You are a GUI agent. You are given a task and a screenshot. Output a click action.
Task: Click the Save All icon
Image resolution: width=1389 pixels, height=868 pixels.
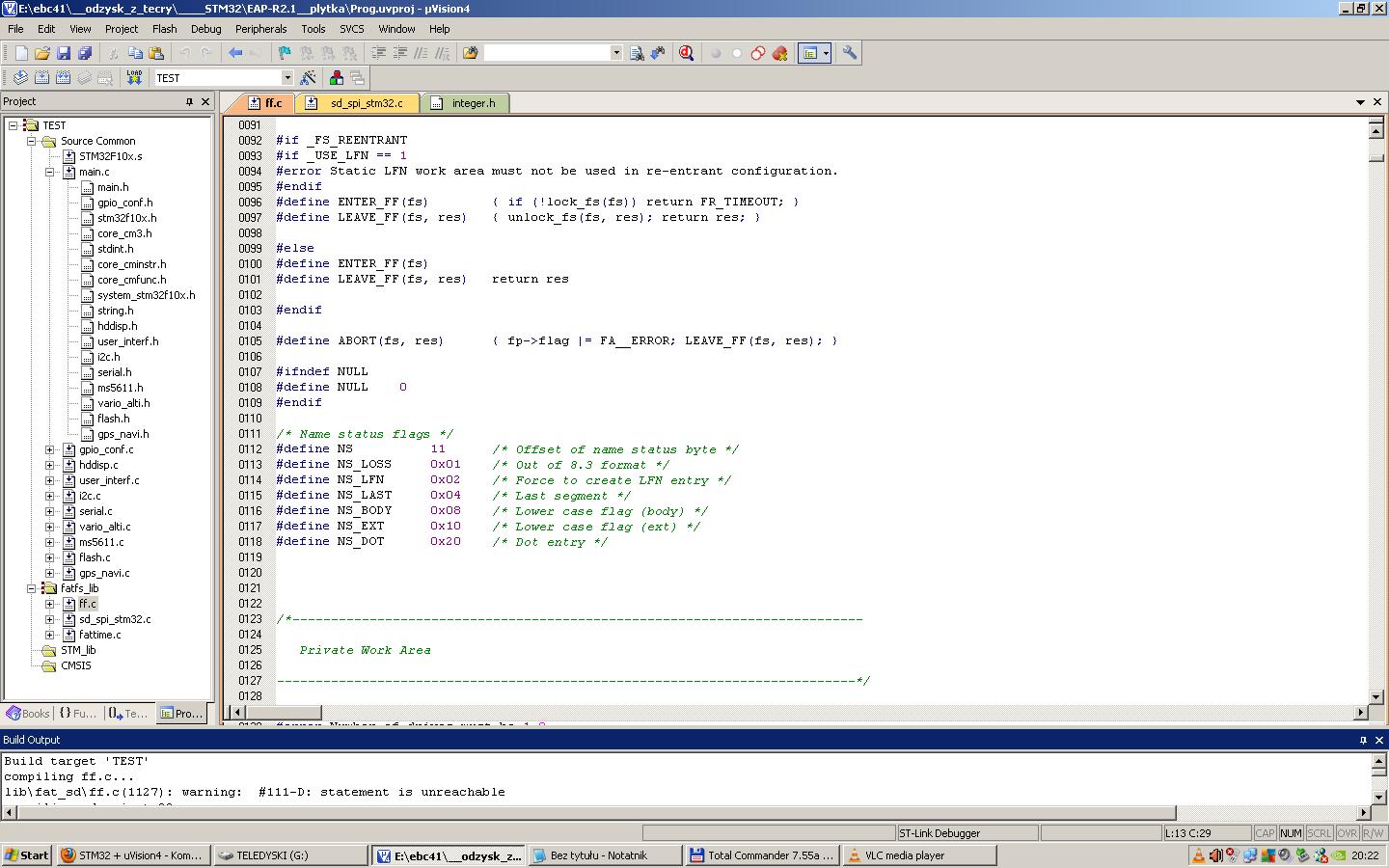click(x=85, y=53)
